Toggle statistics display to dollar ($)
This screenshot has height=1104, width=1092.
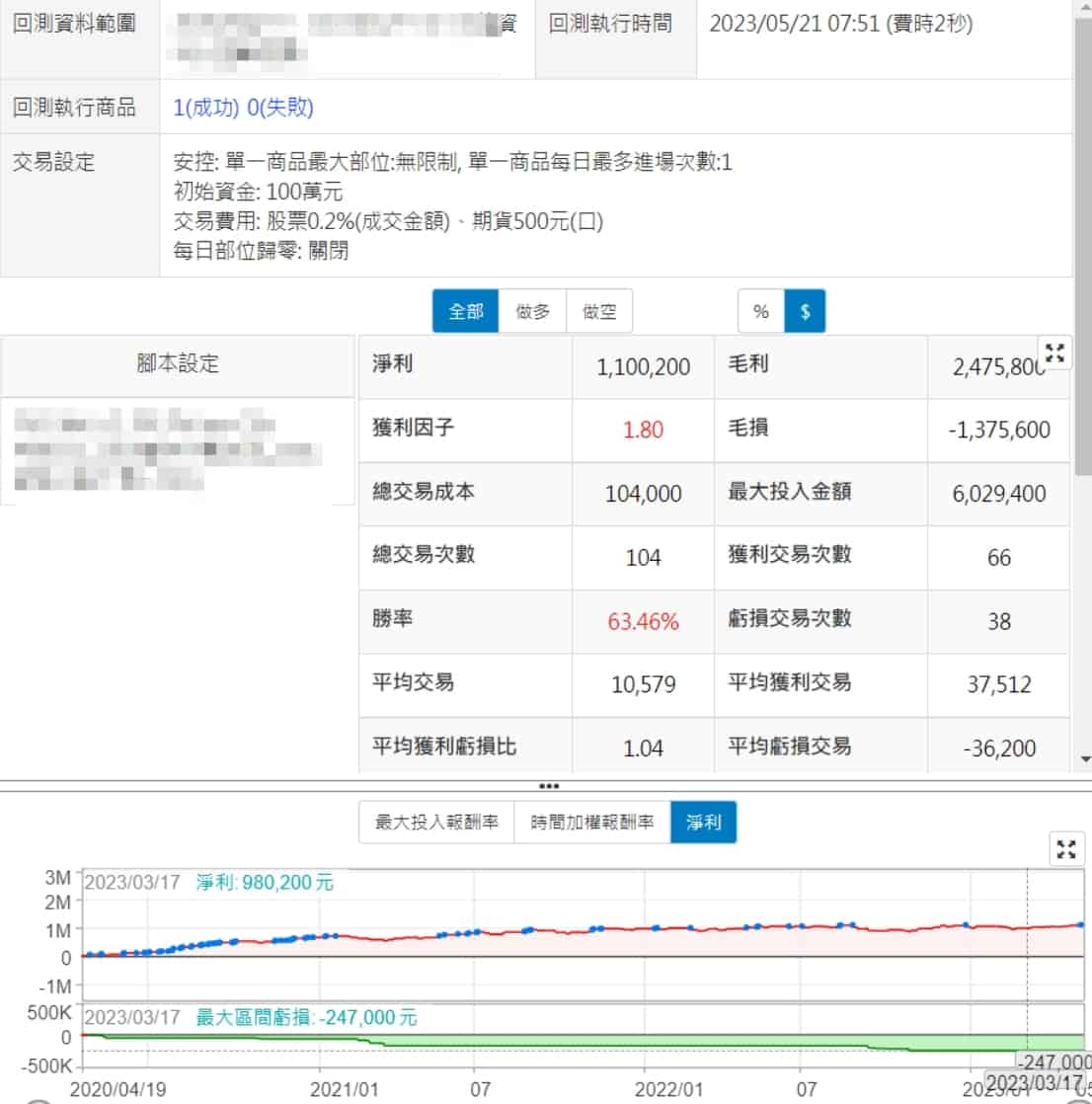pos(806,312)
